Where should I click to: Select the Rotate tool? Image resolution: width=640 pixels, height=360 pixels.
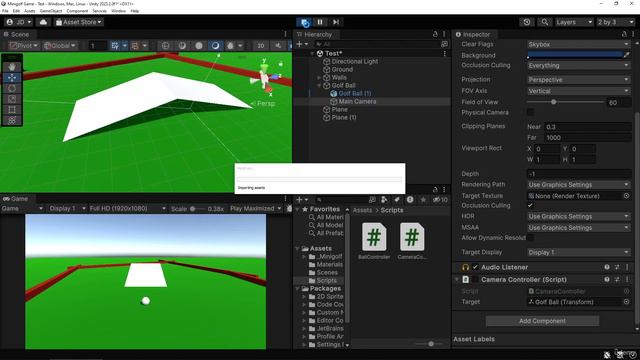point(12,88)
